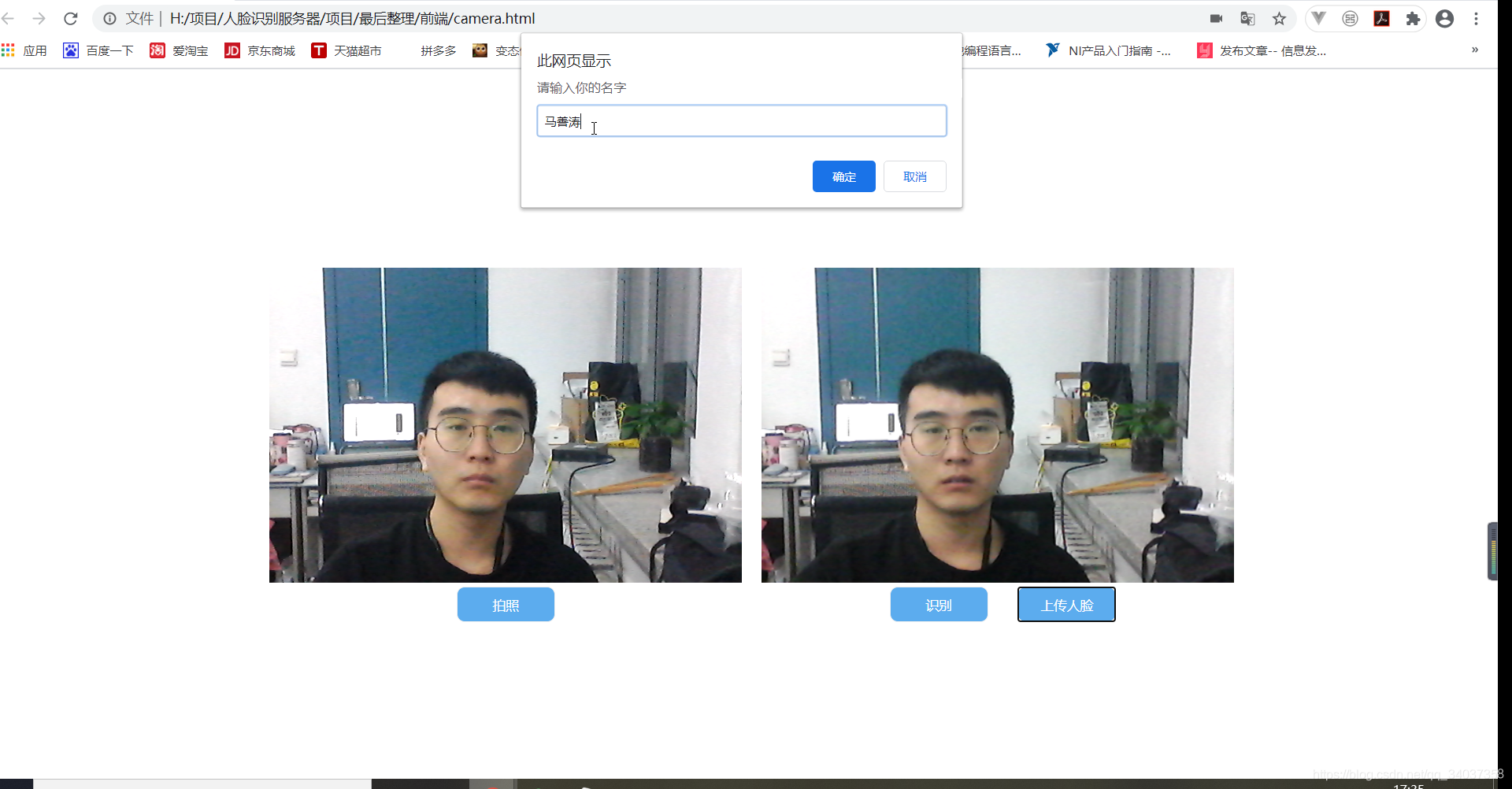Open the V-shaped extension icon

pos(1318,18)
